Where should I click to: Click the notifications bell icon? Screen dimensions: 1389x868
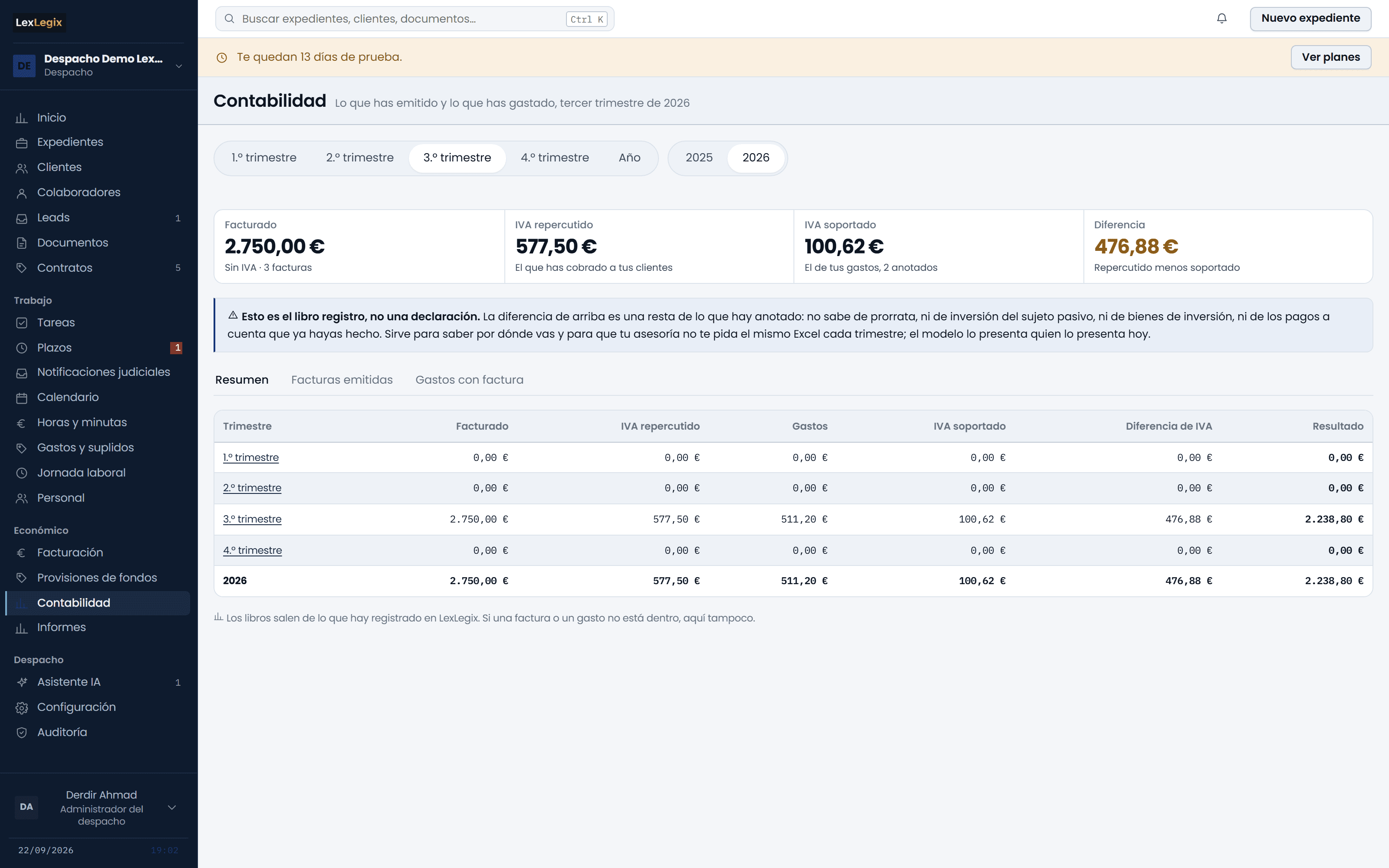click(1221, 18)
